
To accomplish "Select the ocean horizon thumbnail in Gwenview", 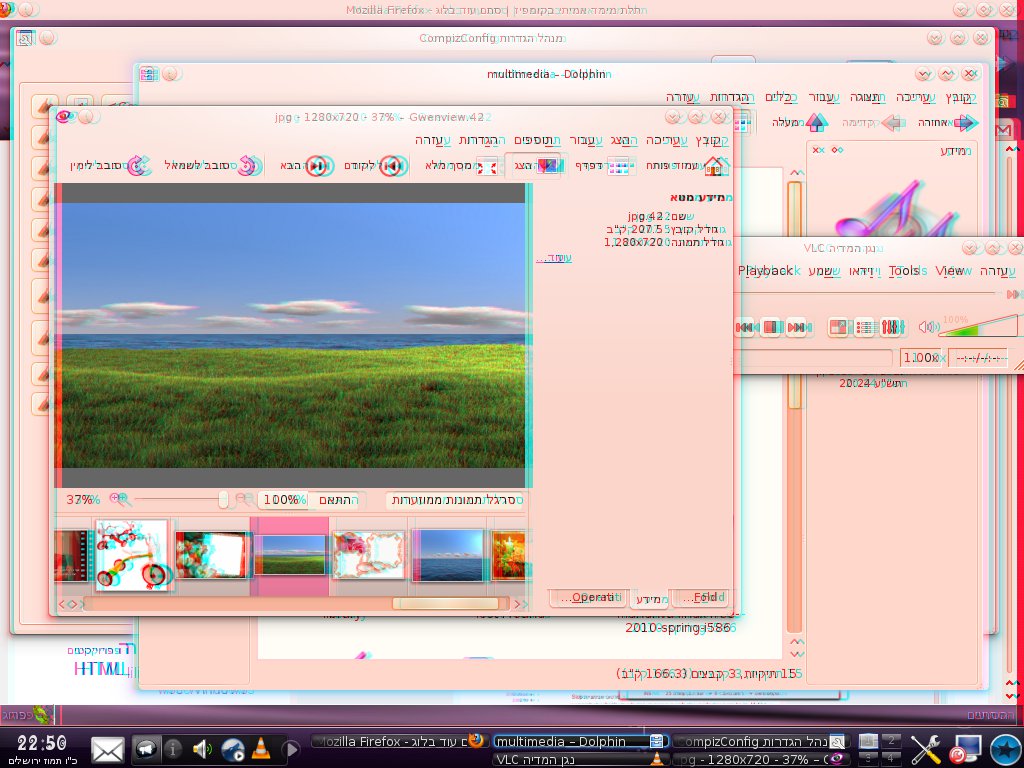I will pyautogui.click(x=448, y=555).
